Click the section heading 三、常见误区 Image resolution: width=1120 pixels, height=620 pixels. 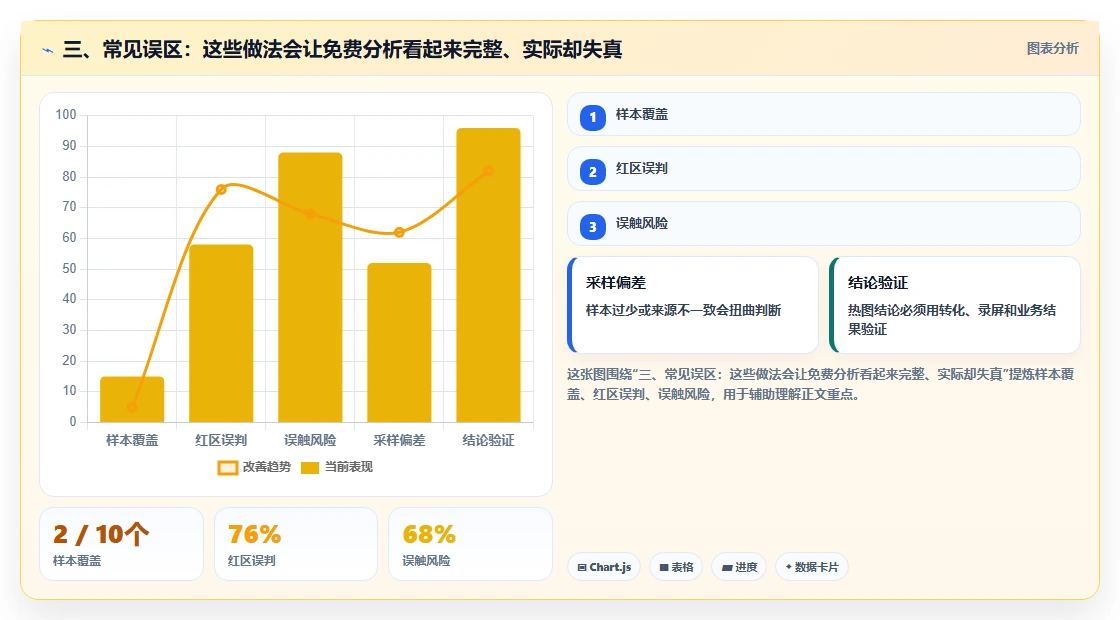(342, 49)
